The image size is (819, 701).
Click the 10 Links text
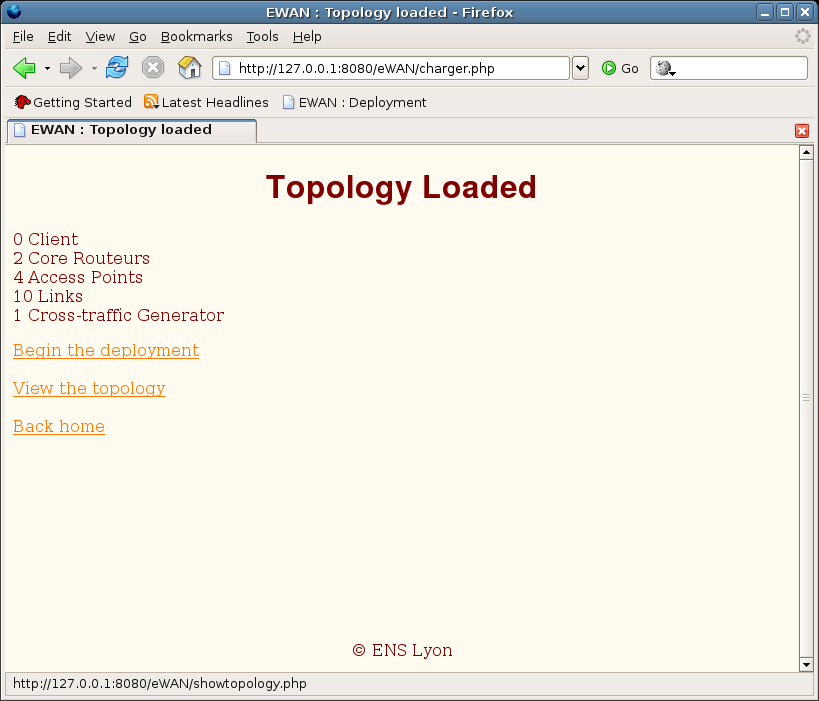48,296
